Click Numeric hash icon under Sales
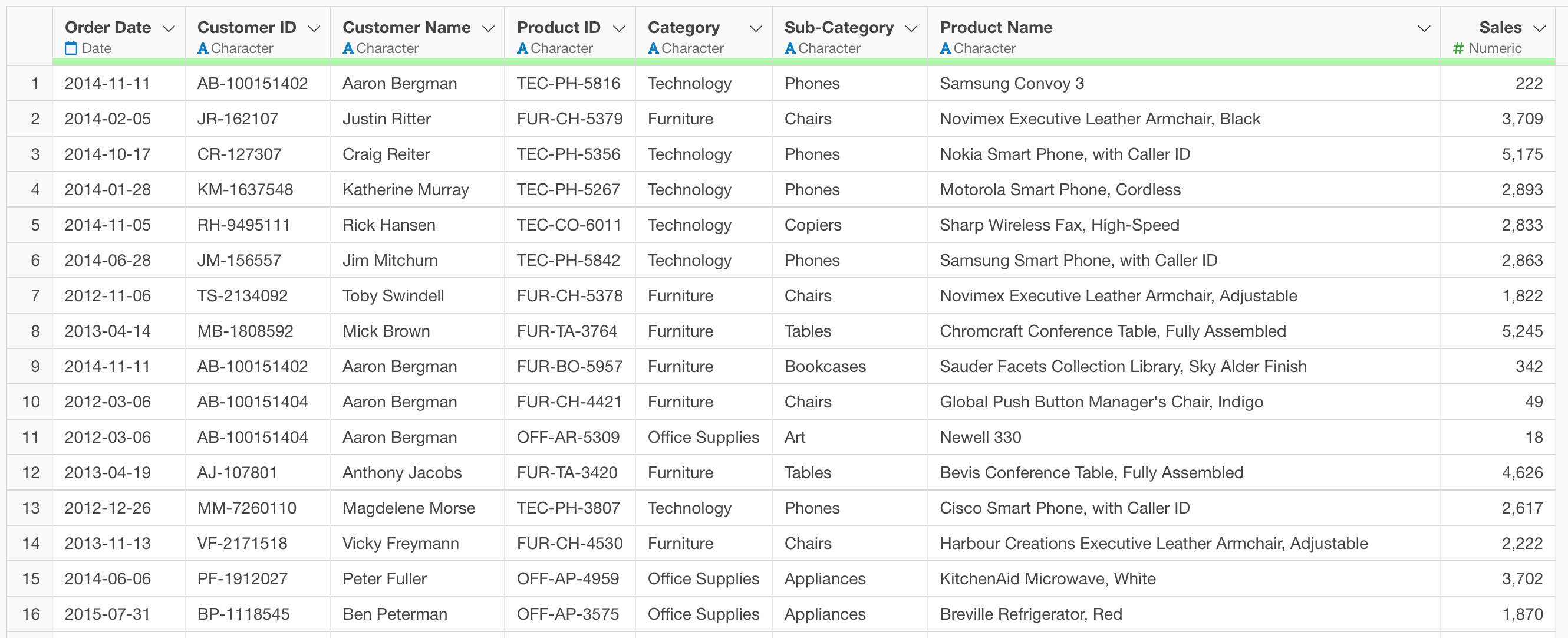The height and width of the screenshot is (638, 1568). (1458, 48)
